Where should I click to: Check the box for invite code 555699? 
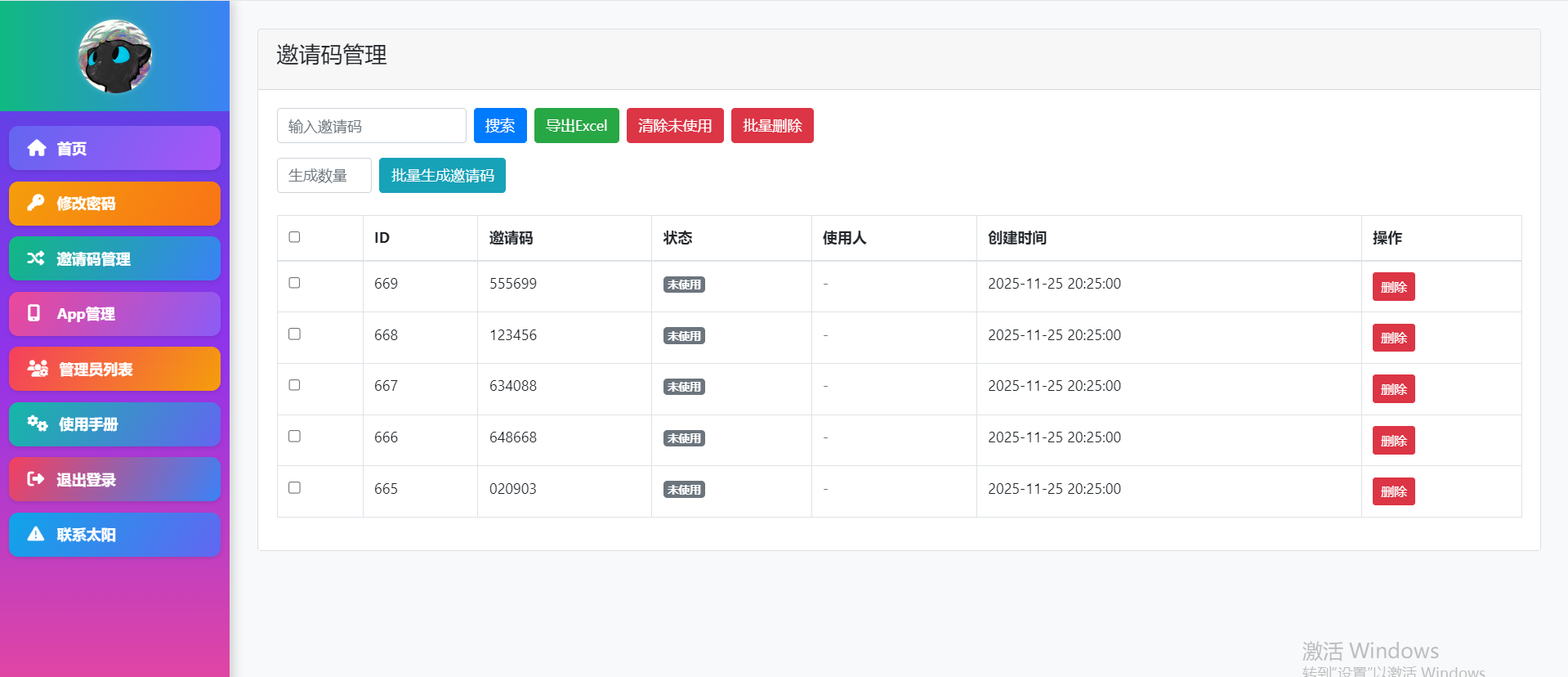coord(294,283)
